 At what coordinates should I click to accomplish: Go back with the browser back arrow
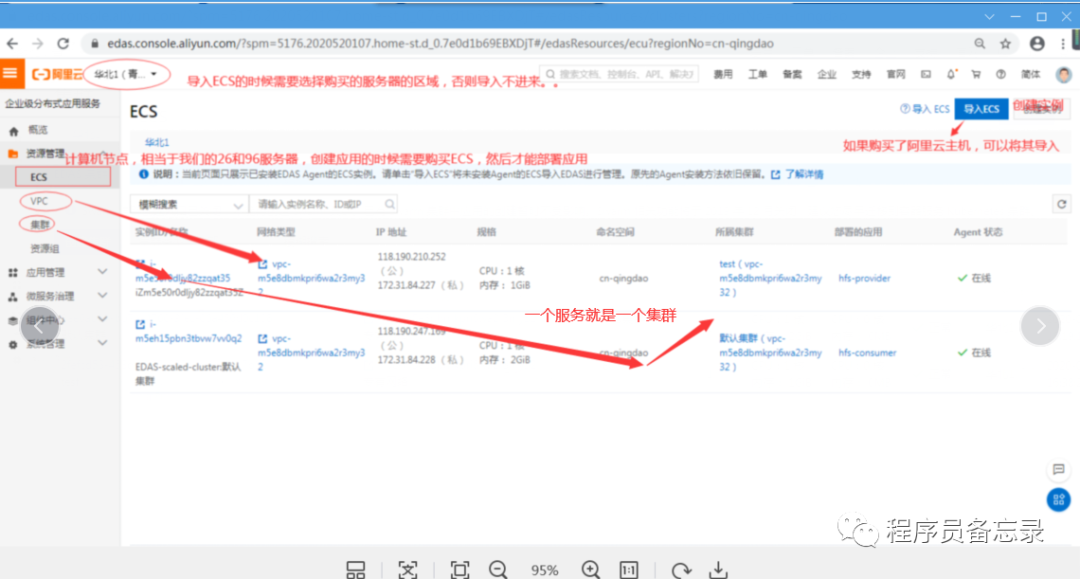tap(12, 43)
